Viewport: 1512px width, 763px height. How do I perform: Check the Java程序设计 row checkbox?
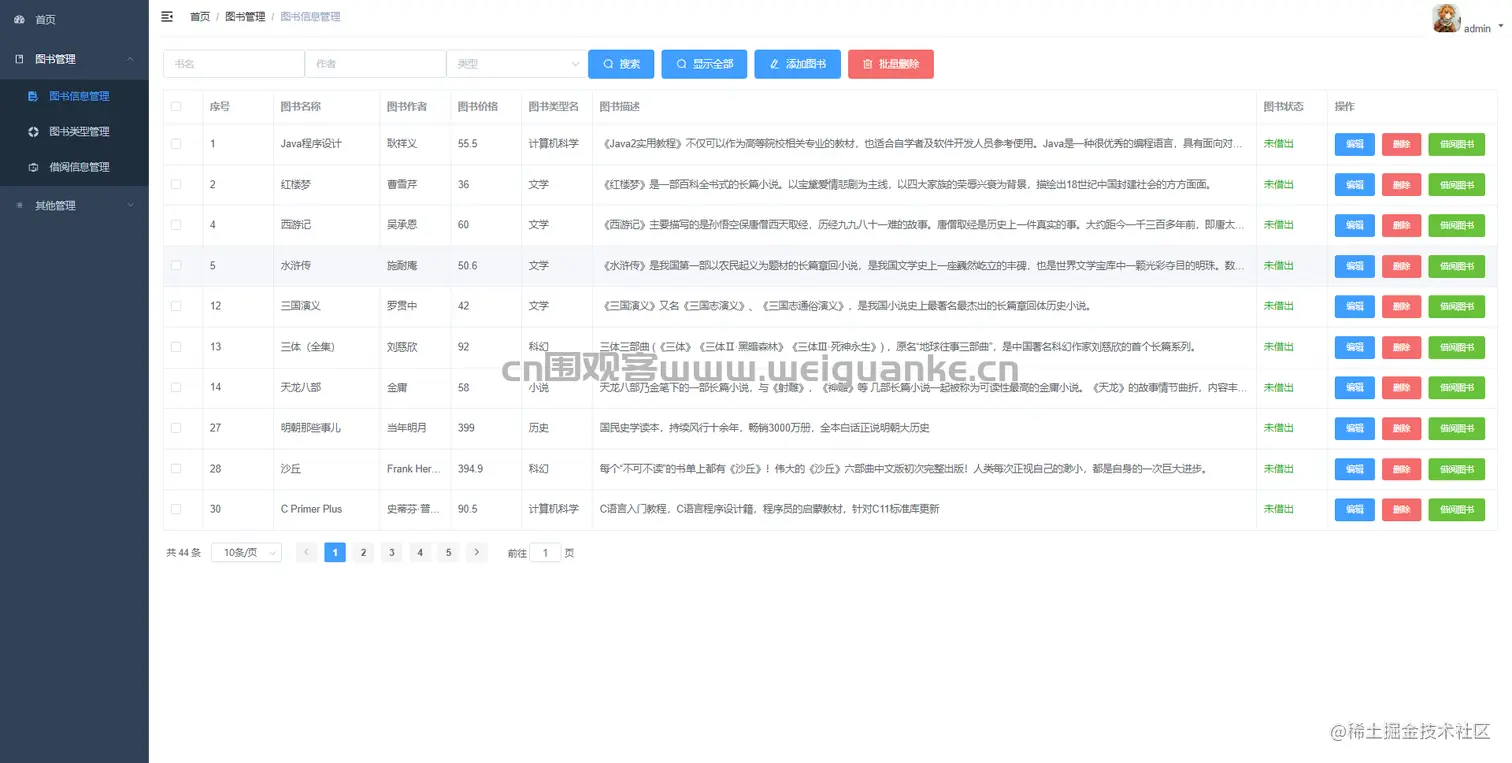pyautogui.click(x=176, y=144)
